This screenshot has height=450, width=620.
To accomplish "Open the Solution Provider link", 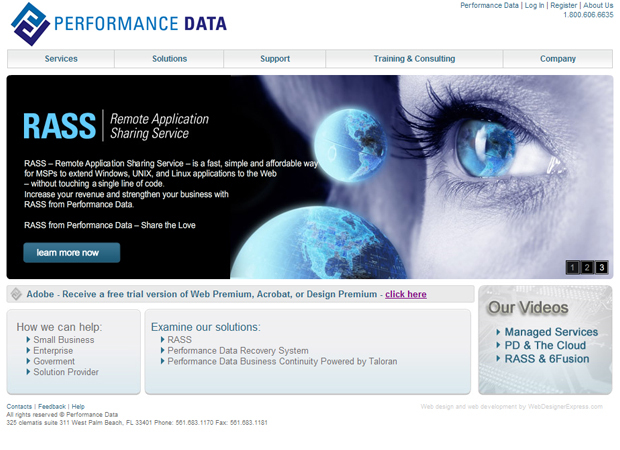I will point(66,372).
